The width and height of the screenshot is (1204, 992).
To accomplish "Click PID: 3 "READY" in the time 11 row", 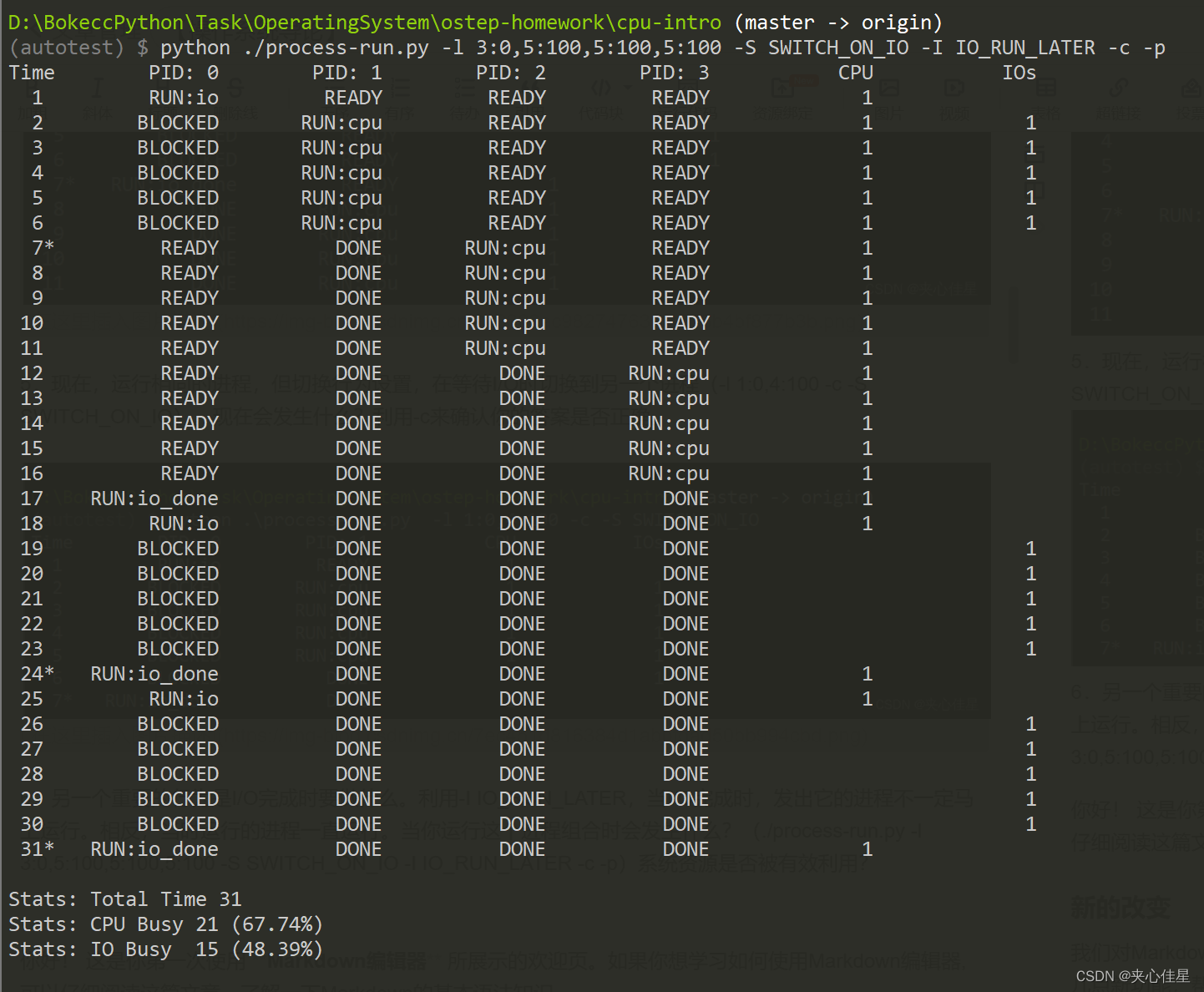I will (680, 348).
